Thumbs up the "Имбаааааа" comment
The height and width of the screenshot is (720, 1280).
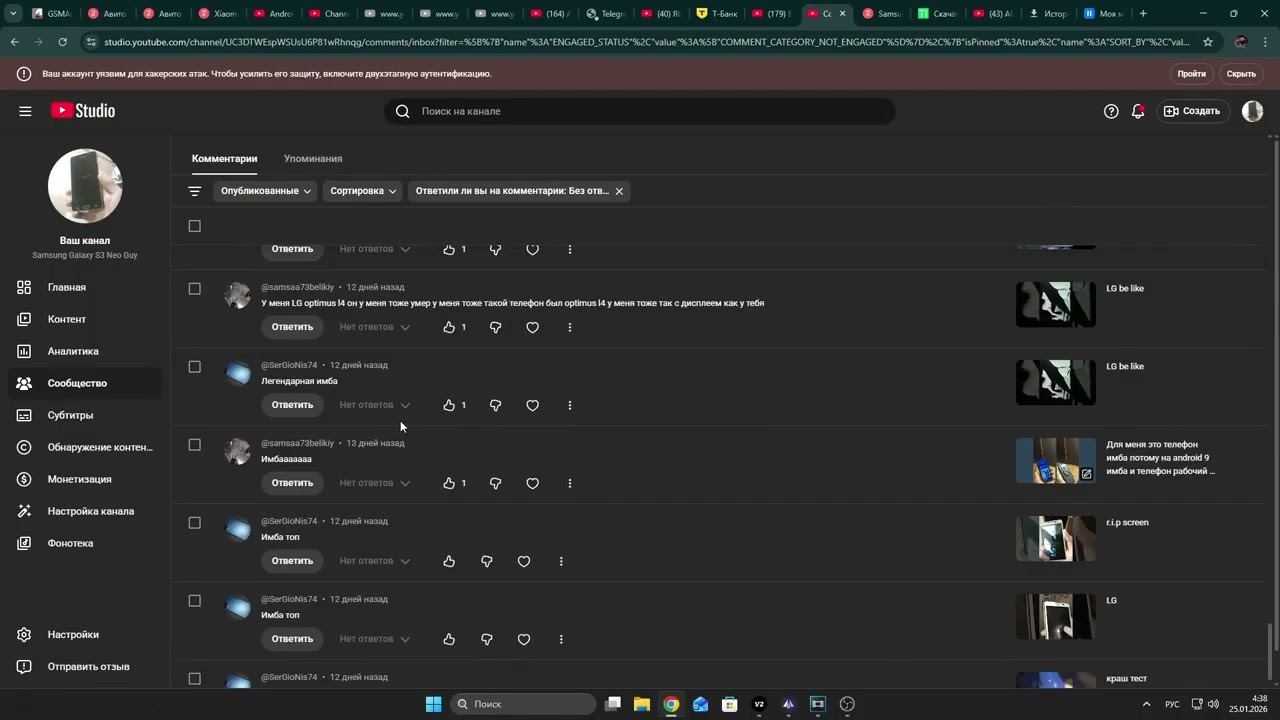pos(449,483)
